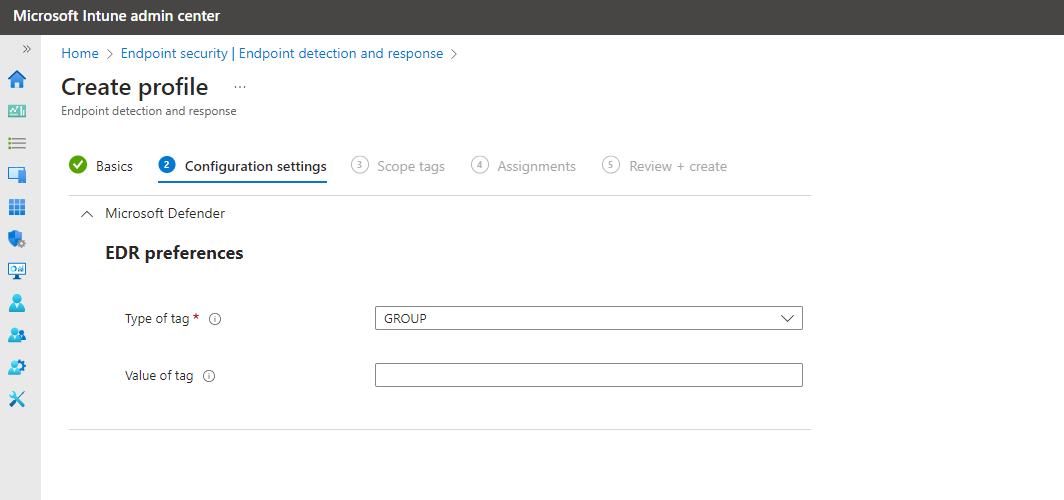Click the Endpoint detection and response subtitle
Viewport: 1064px width, 500px height.
[149, 111]
